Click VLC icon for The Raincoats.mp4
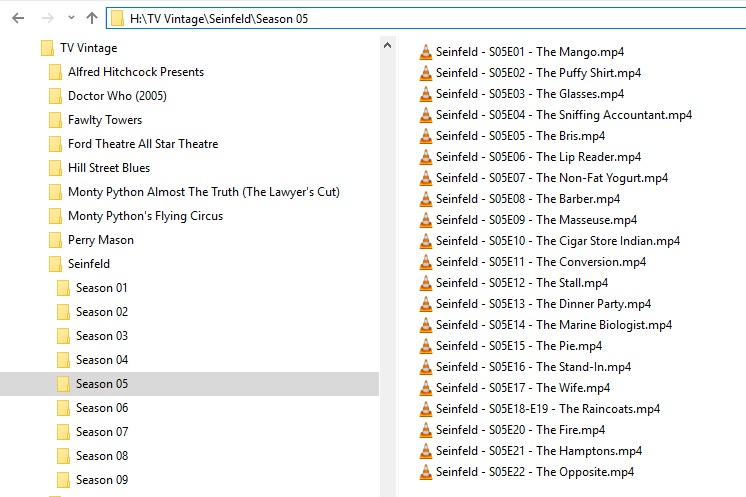 [x=426, y=409]
